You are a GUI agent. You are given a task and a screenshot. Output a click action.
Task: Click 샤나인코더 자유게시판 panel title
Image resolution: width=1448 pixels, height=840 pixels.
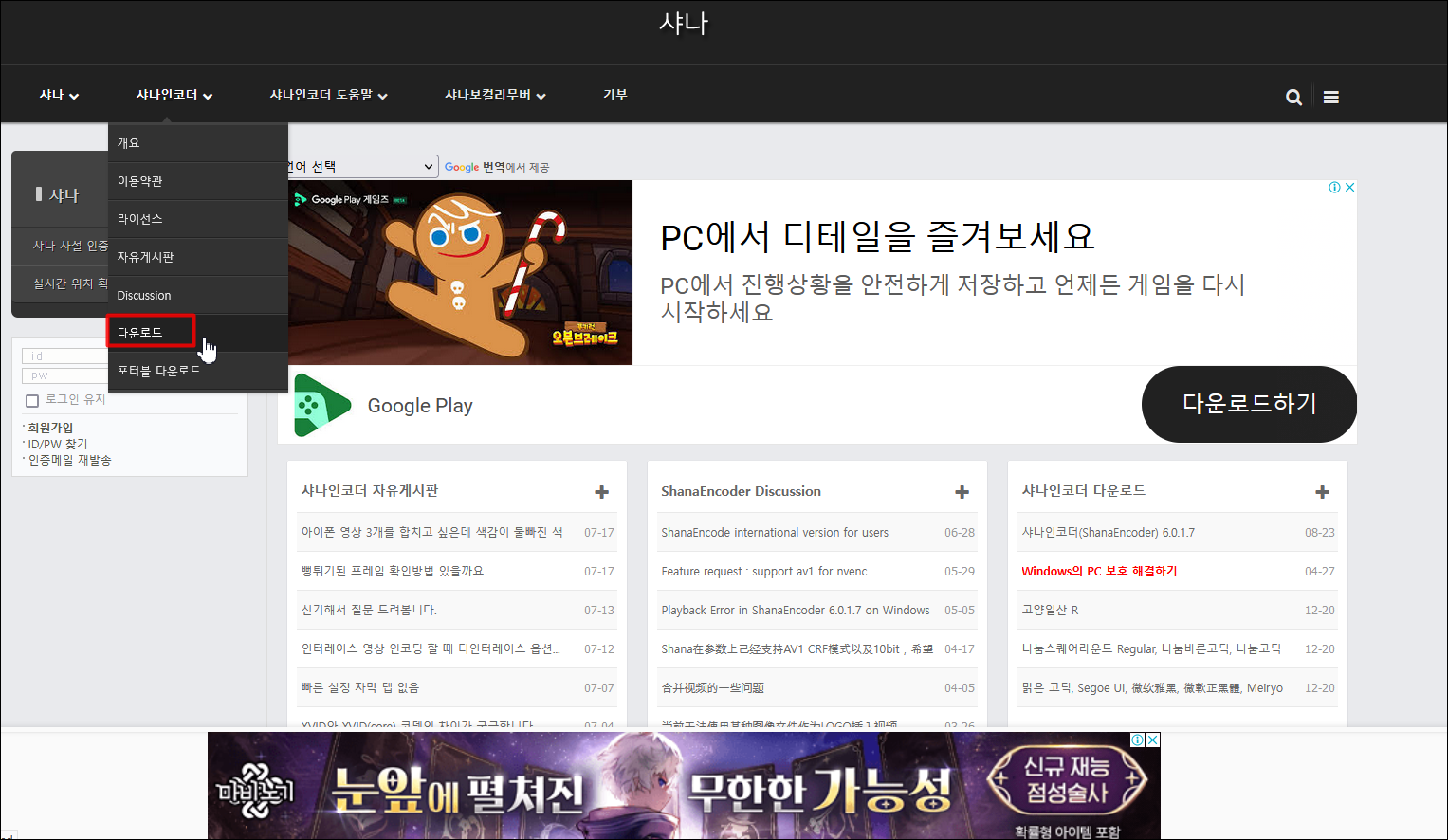pos(370,491)
